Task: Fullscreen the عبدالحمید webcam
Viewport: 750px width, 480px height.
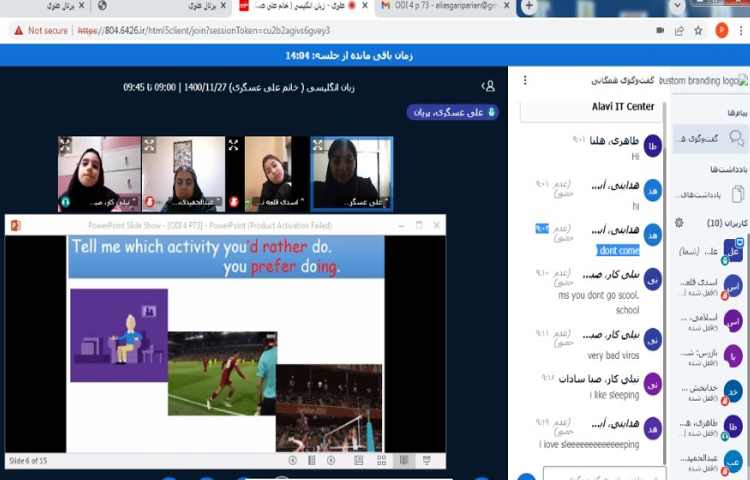Action: (x=150, y=145)
